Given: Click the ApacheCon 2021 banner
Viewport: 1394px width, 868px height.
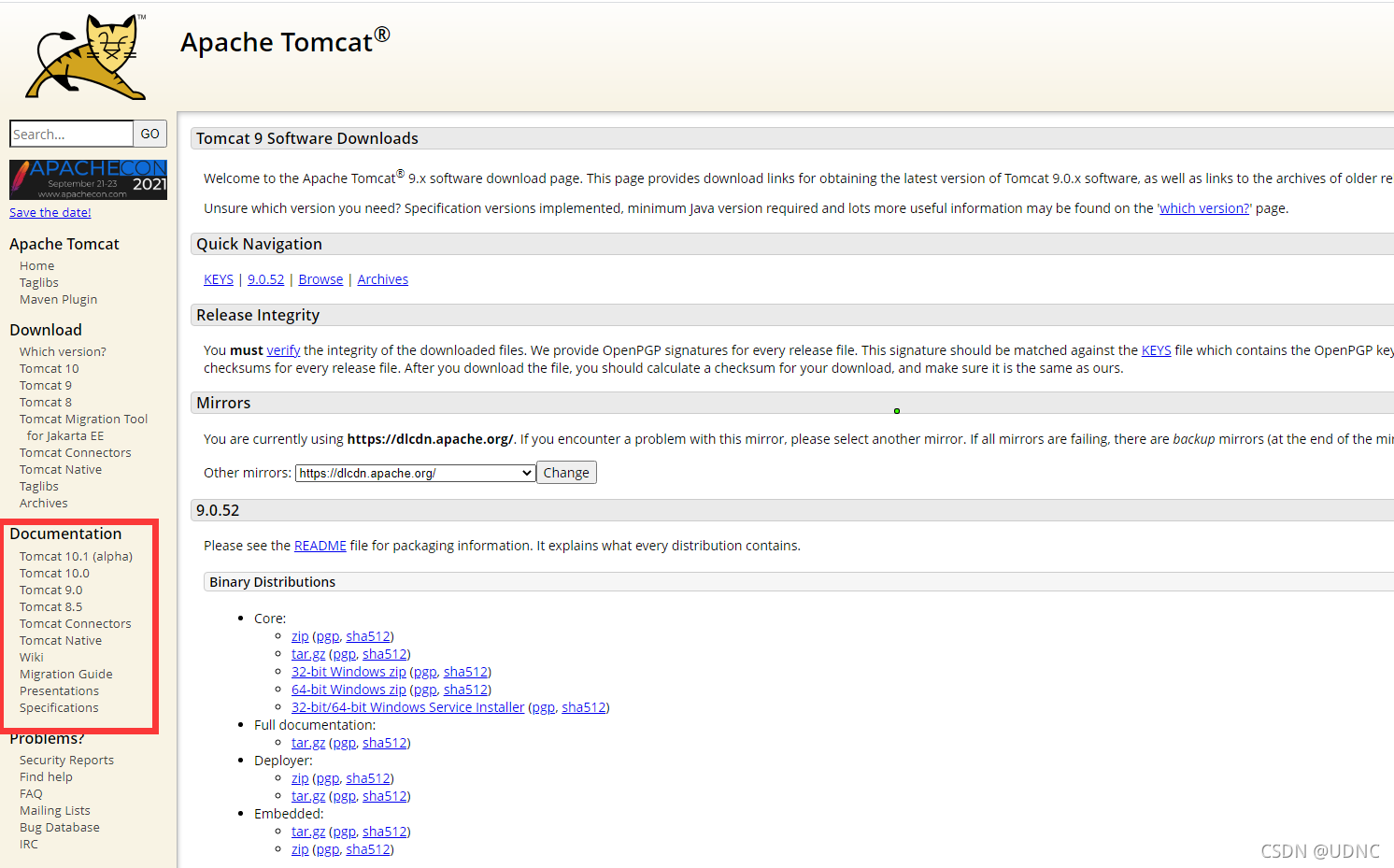Looking at the screenshot, I should (87, 178).
